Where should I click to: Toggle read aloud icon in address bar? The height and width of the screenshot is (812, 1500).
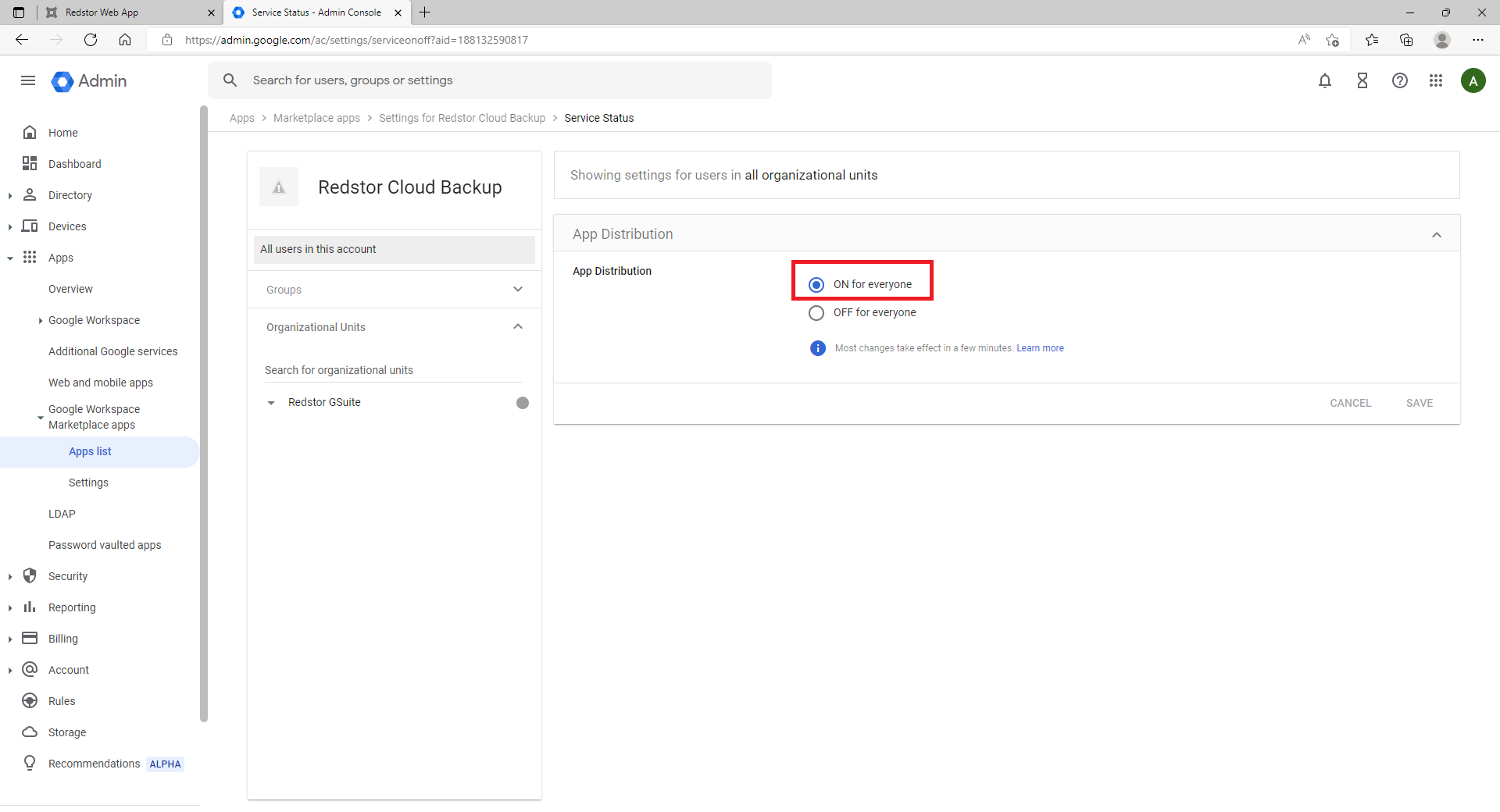[x=1304, y=40]
